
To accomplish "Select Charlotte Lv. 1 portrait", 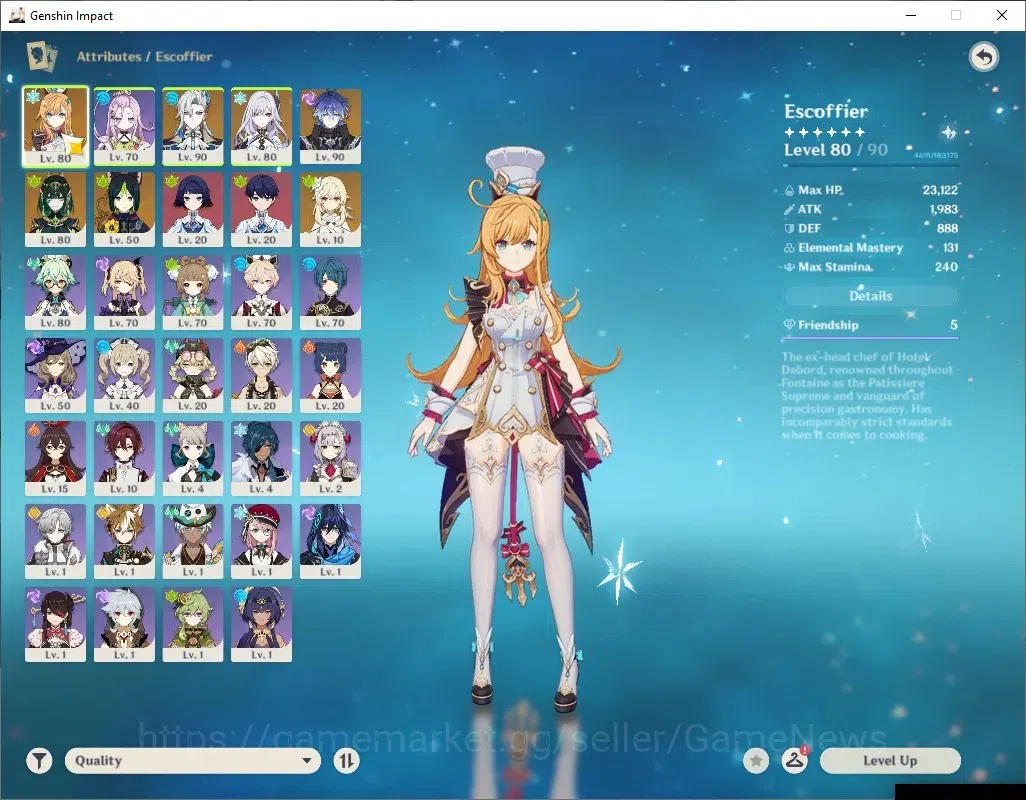I will coord(262,542).
